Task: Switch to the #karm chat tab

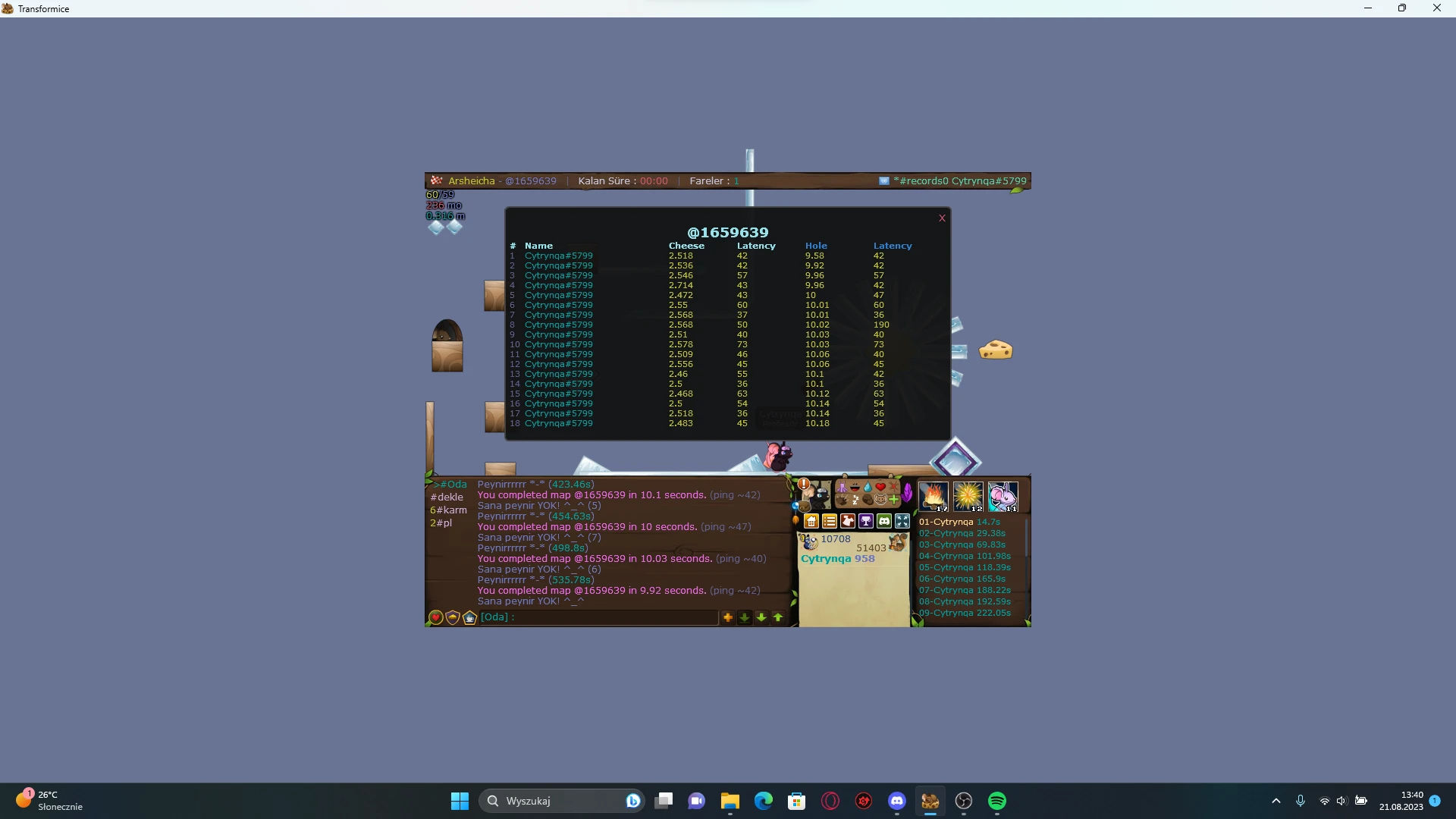Action: tap(448, 510)
